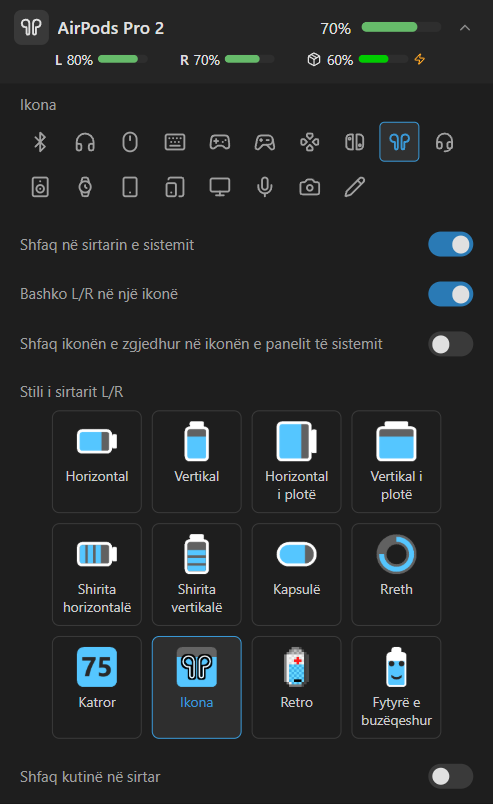Pick the keyboard device icon

pyautogui.click(x=175, y=142)
